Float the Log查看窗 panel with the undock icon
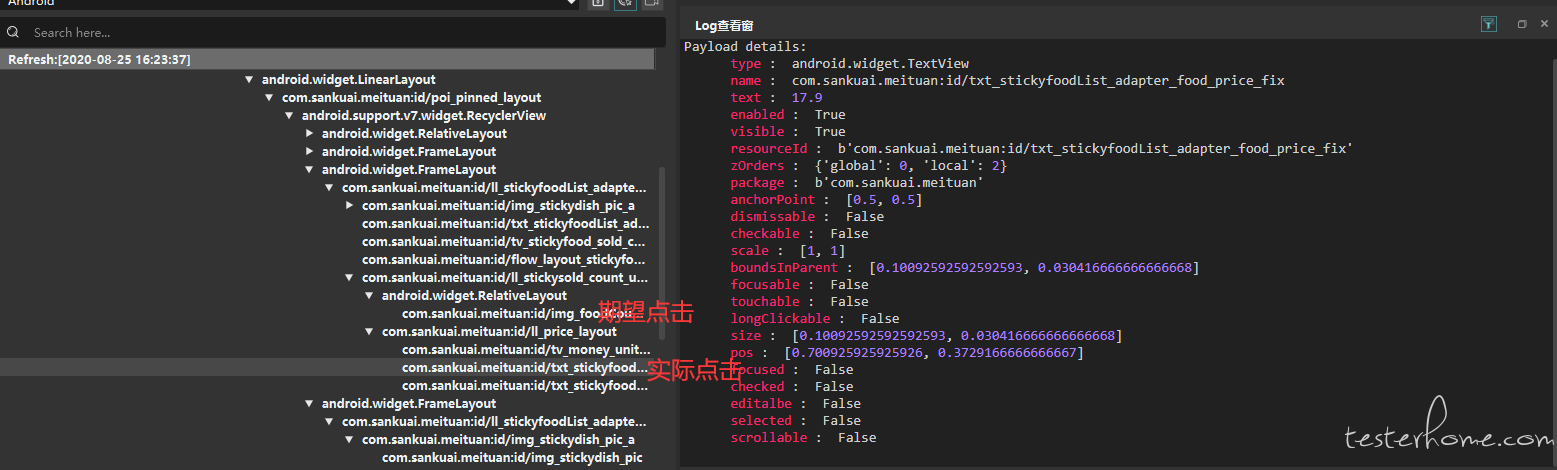This screenshot has width=1557, height=470. point(1522,24)
